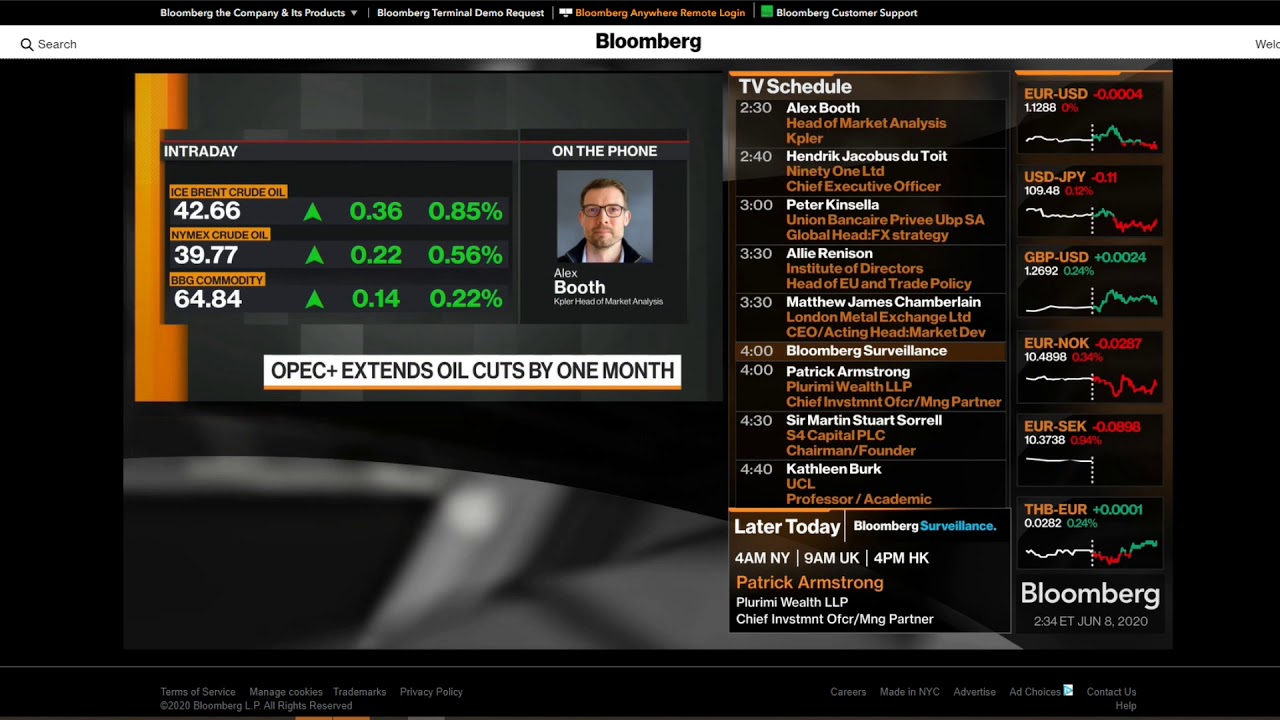This screenshot has width=1280, height=720.
Task: Select Matthew James Chamberlain schedule entry
Action: [871, 317]
